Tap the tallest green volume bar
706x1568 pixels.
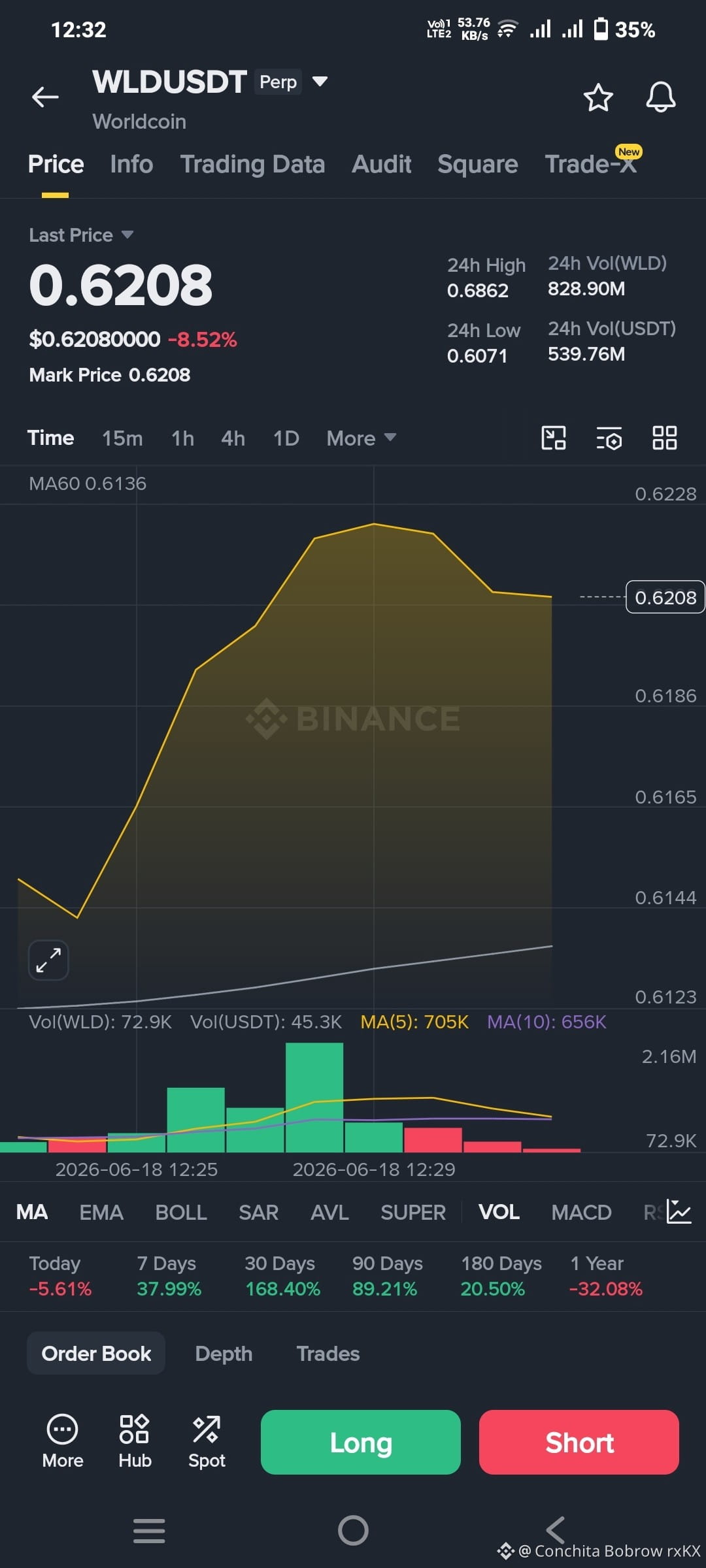[314, 1097]
